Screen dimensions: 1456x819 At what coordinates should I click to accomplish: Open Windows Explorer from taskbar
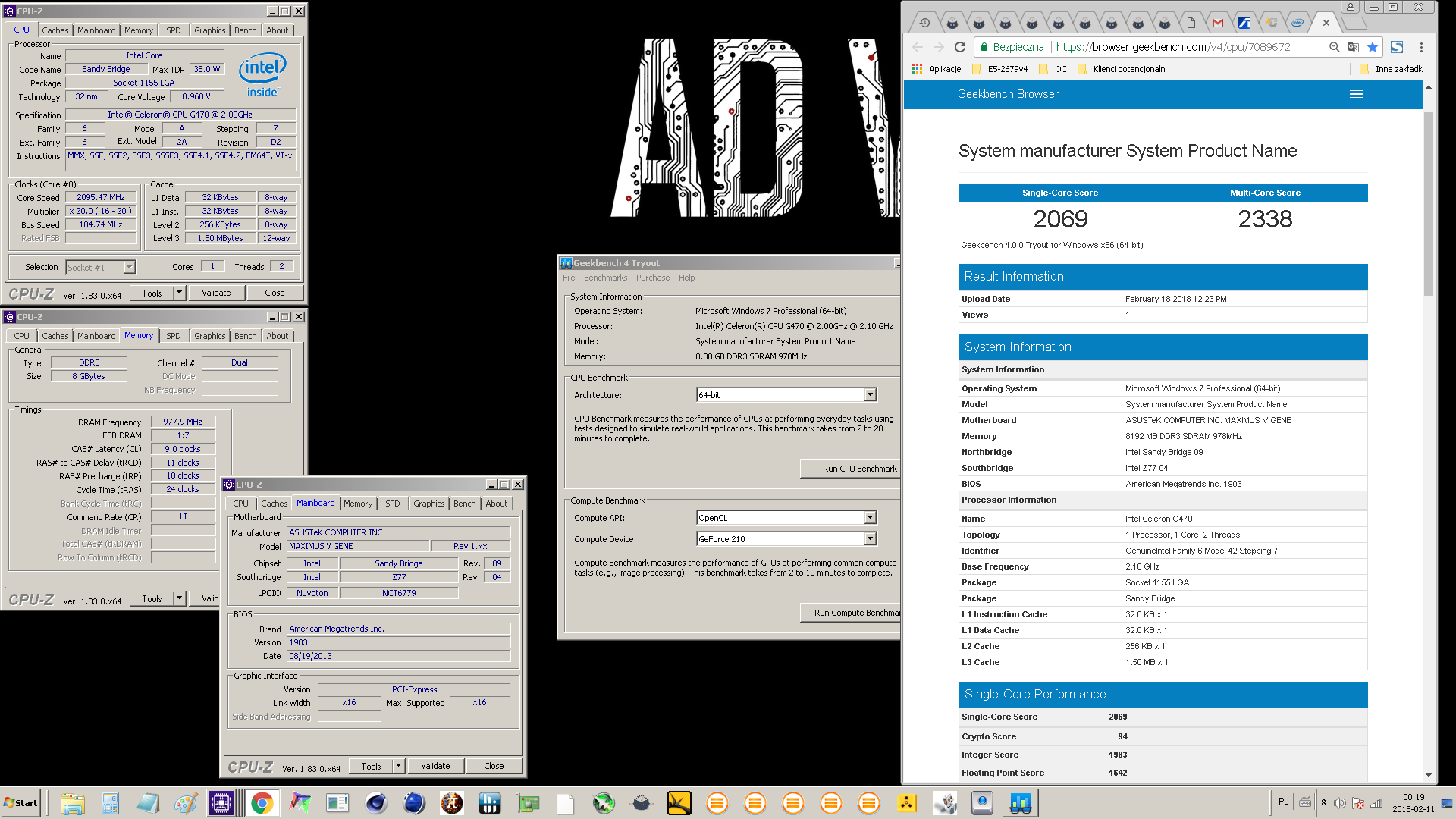(73, 803)
